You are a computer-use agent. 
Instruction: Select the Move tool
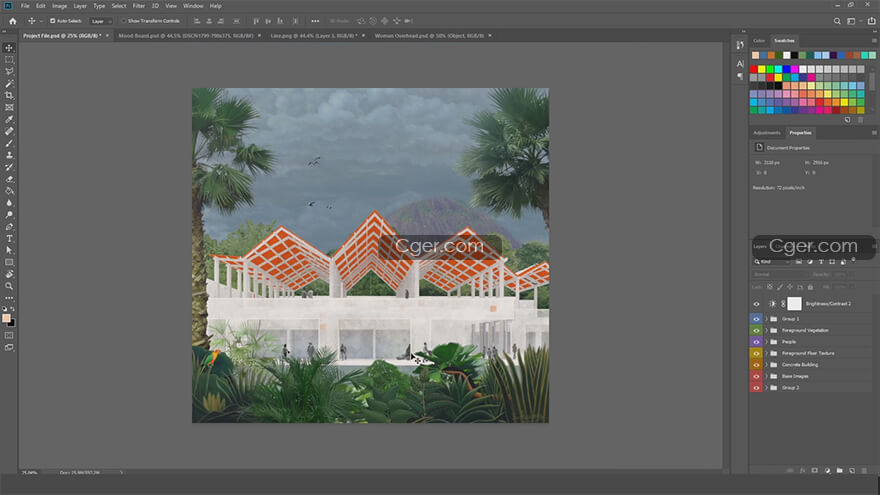(9, 48)
